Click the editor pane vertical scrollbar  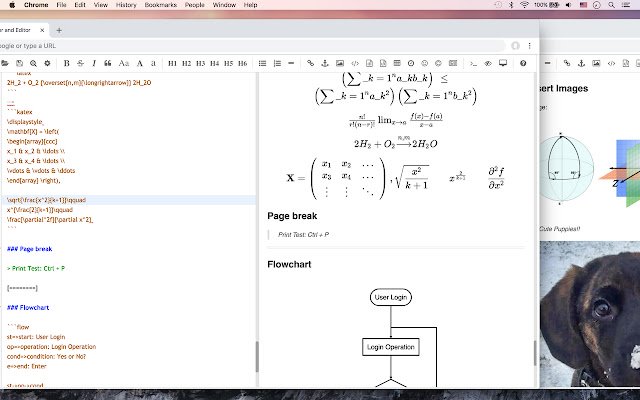coord(257,357)
